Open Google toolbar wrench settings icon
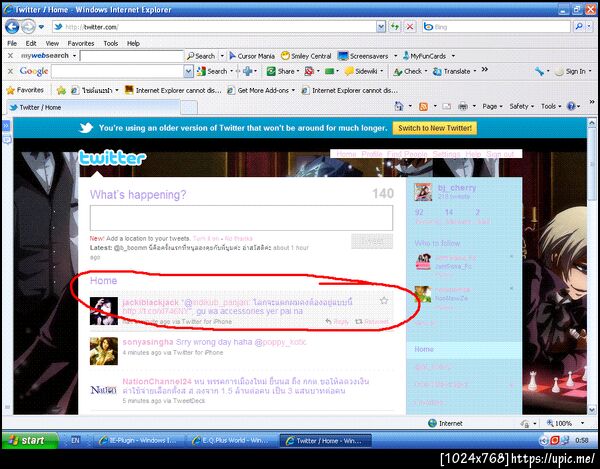The width and height of the screenshot is (600, 469). (x=540, y=71)
